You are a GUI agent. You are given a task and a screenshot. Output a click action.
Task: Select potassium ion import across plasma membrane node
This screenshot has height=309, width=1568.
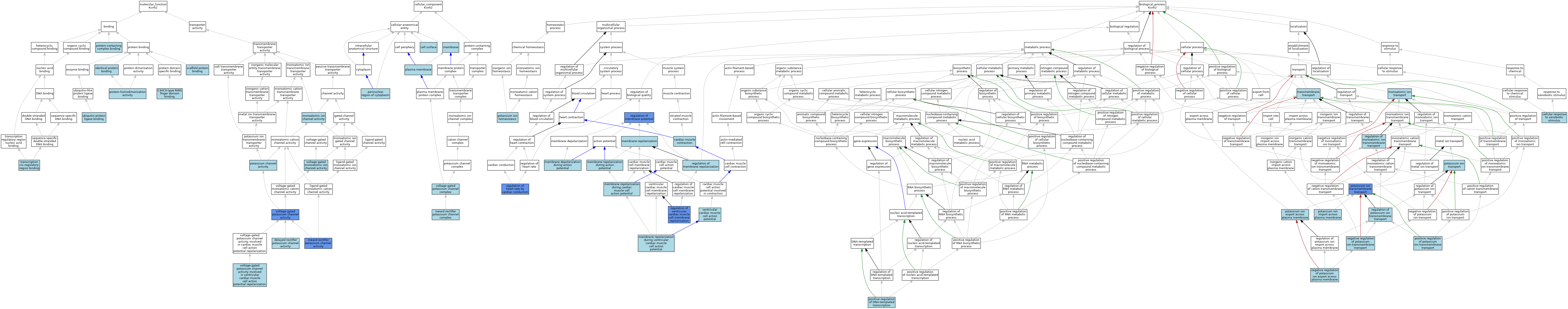coord(1328,215)
